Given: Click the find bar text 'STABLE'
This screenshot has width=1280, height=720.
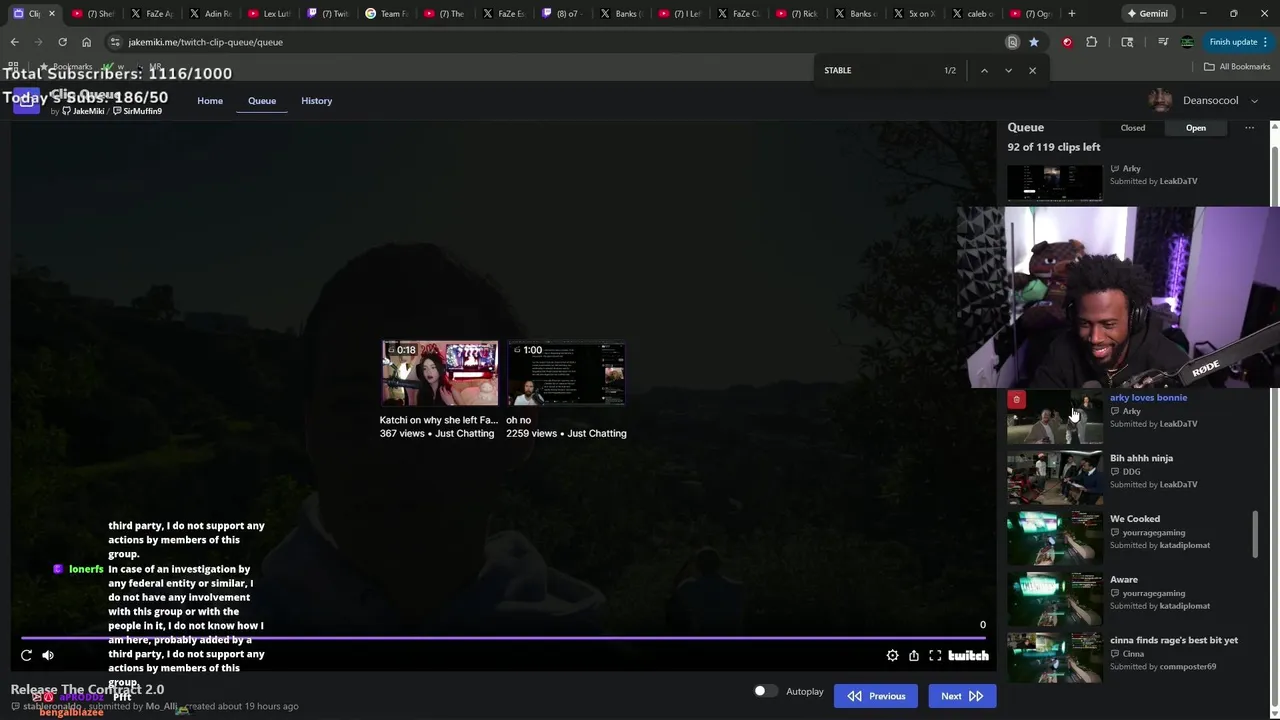Looking at the screenshot, I should point(838,70).
